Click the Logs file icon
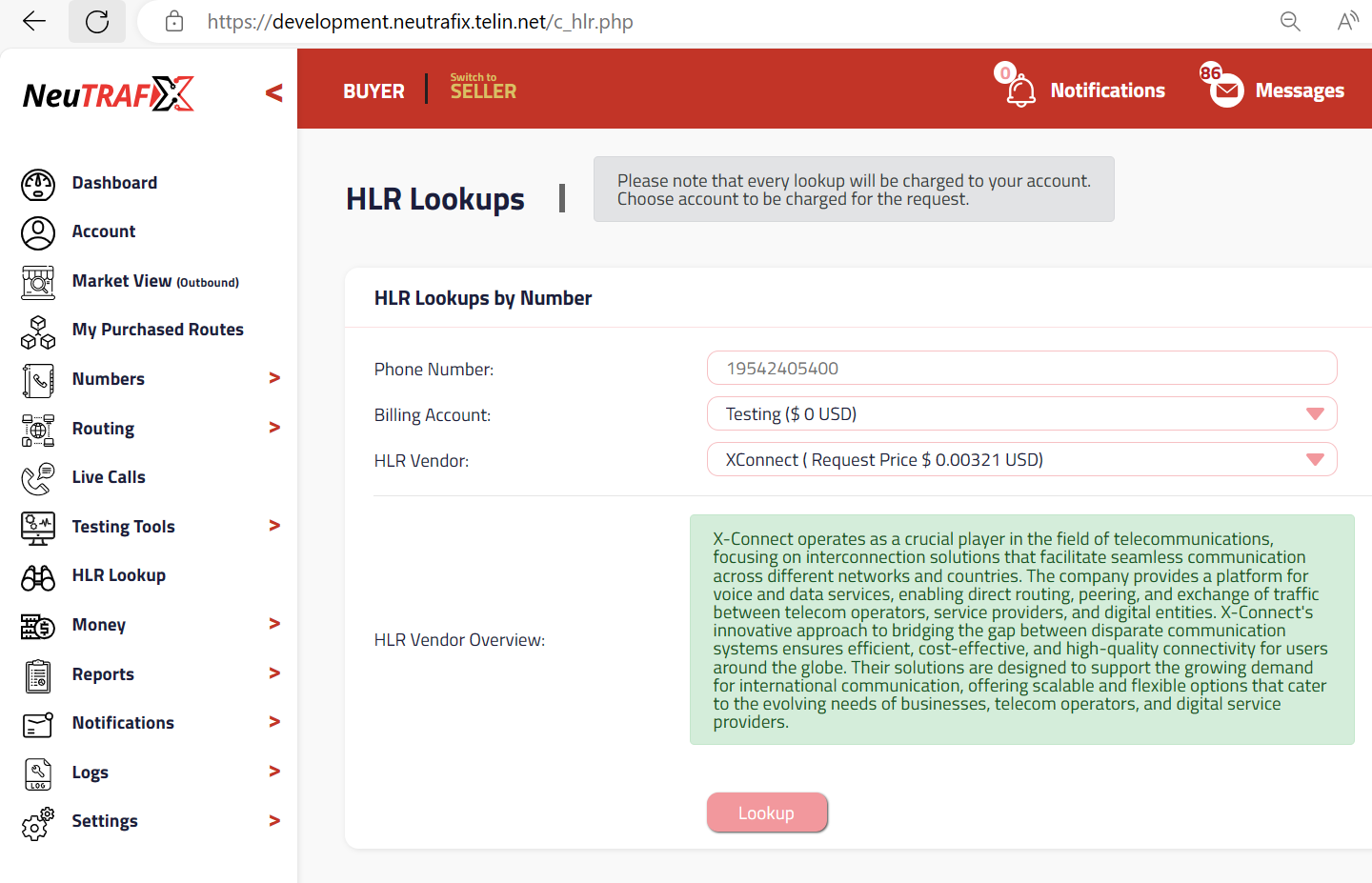This screenshot has width=1372, height=883. [38, 774]
